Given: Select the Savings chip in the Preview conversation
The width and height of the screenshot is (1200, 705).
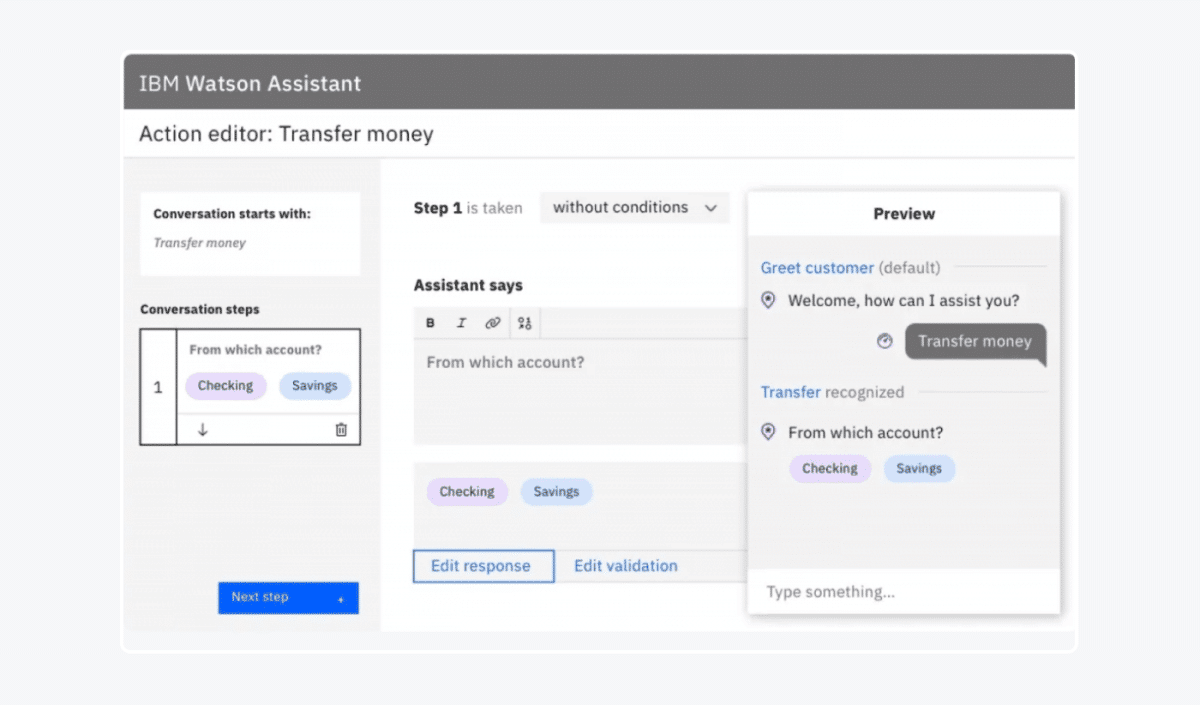Looking at the screenshot, I should pos(919,468).
